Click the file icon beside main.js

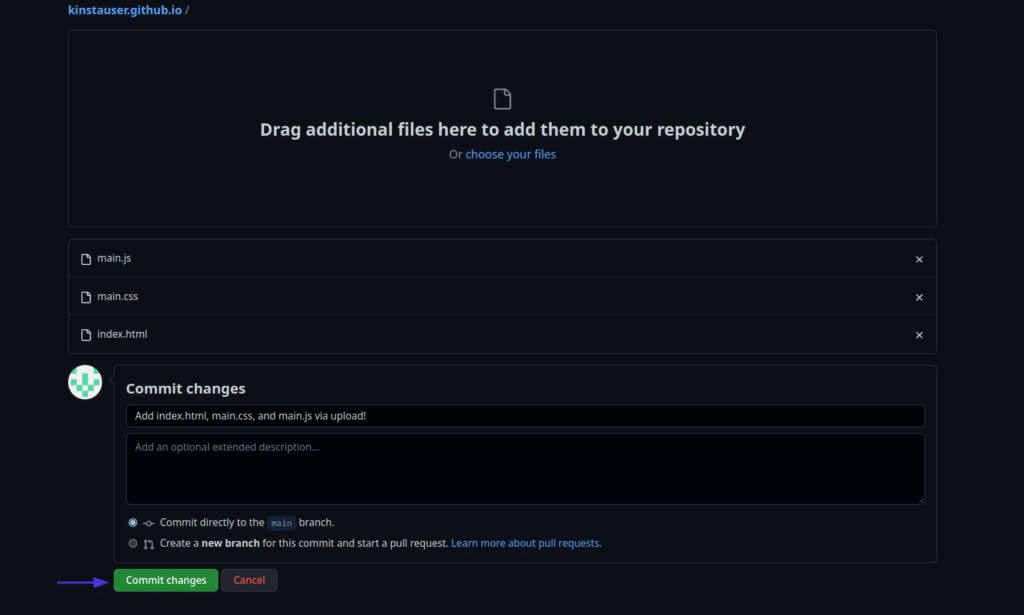(x=86, y=259)
